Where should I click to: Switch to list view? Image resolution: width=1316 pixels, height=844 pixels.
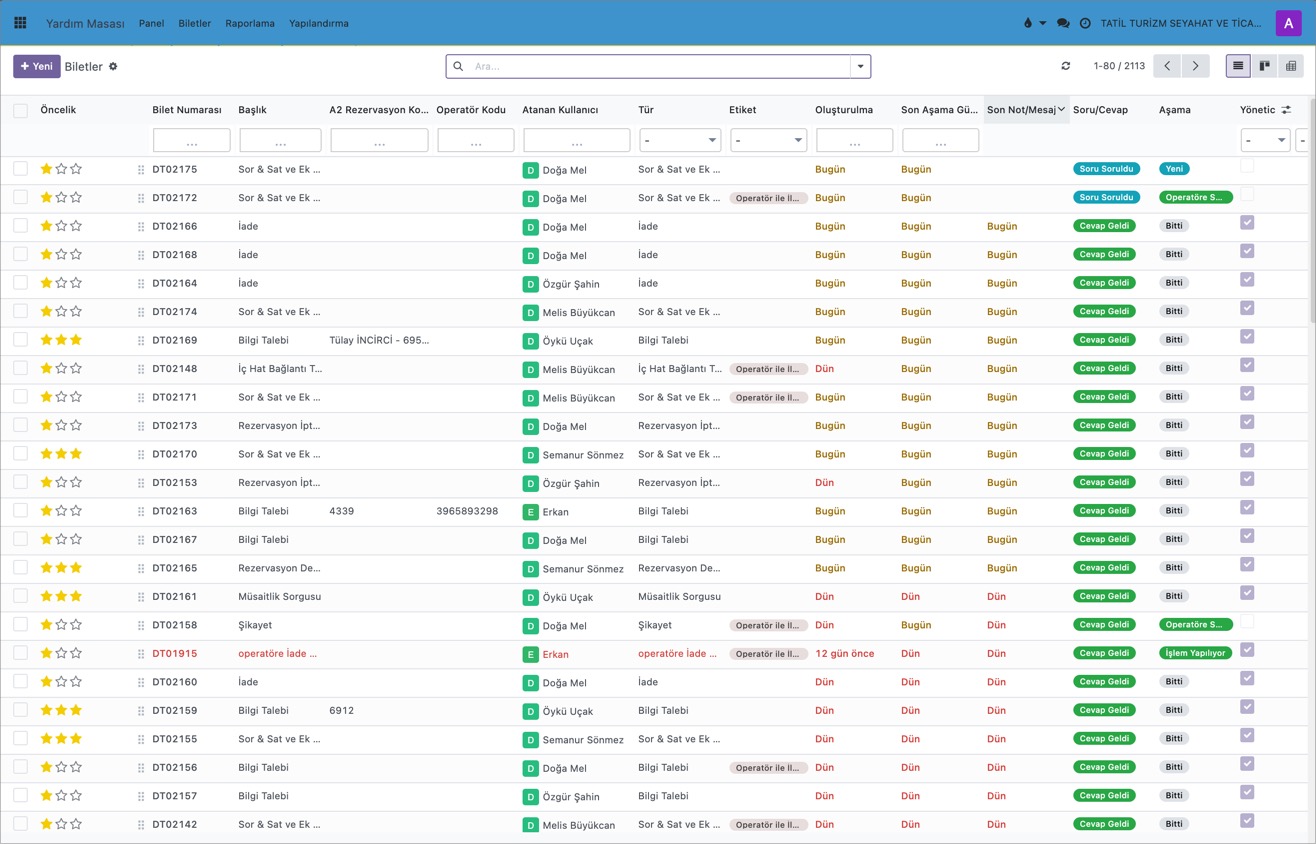tap(1238, 66)
